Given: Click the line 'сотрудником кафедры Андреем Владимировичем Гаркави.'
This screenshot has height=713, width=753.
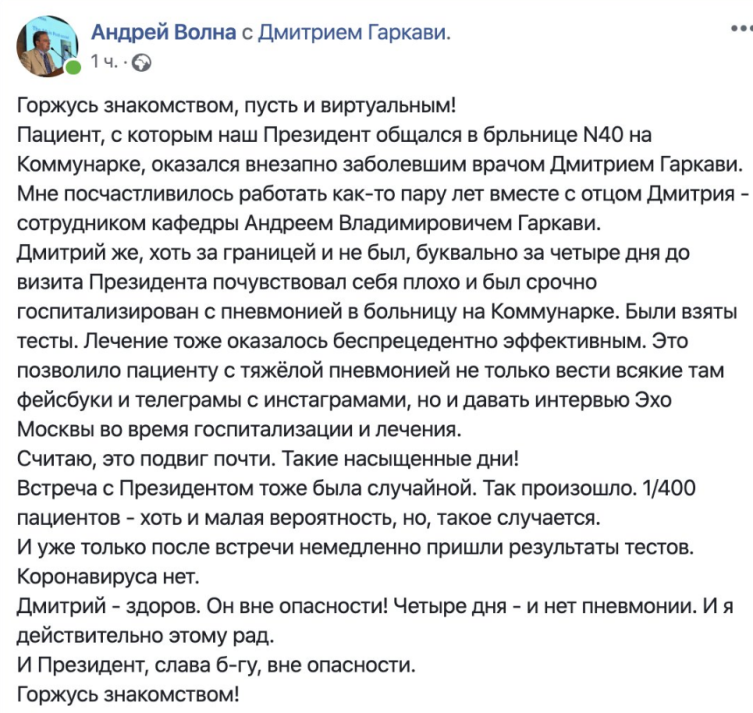Looking at the screenshot, I should (x=309, y=224).
